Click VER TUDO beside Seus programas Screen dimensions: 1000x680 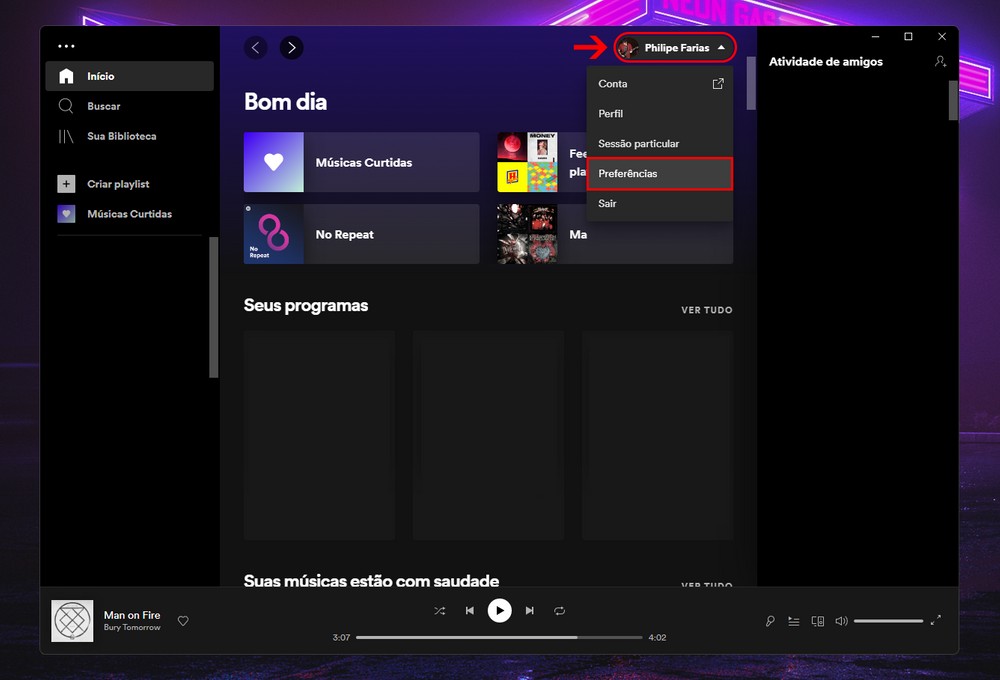(x=706, y=310)
